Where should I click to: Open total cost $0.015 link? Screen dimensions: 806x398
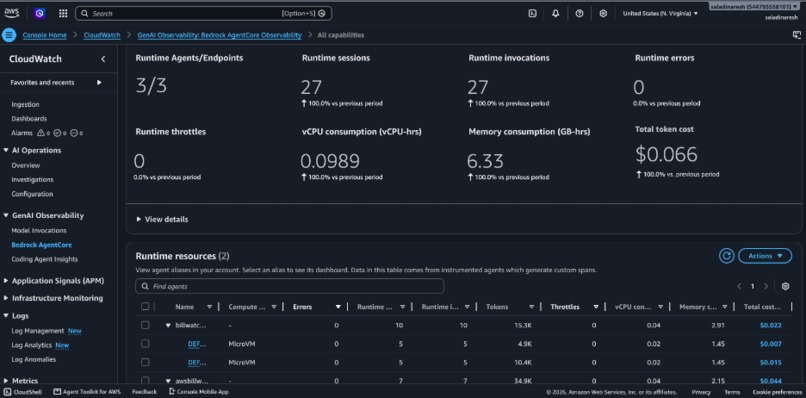(771, 363)
